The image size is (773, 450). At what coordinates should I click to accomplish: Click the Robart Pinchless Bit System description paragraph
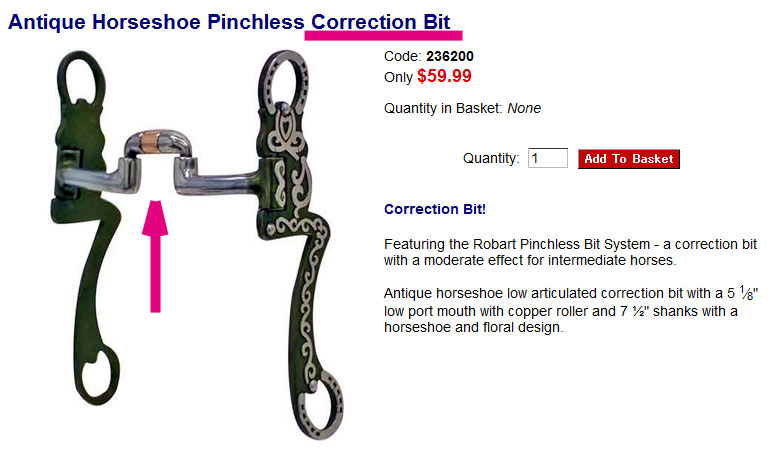pyautogui.click(x=570, y=252)
